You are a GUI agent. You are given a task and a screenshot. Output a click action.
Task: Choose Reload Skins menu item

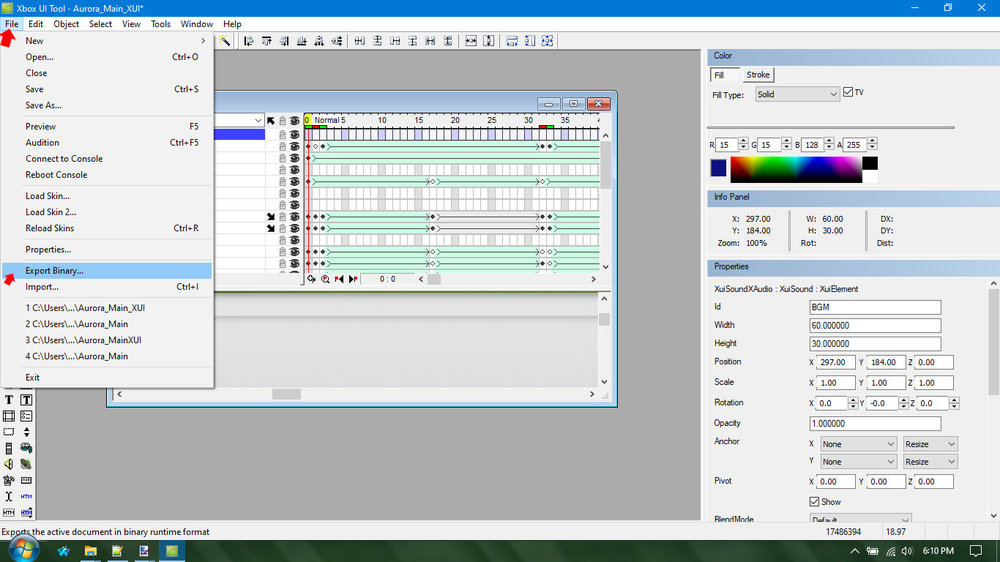point(107,228)
